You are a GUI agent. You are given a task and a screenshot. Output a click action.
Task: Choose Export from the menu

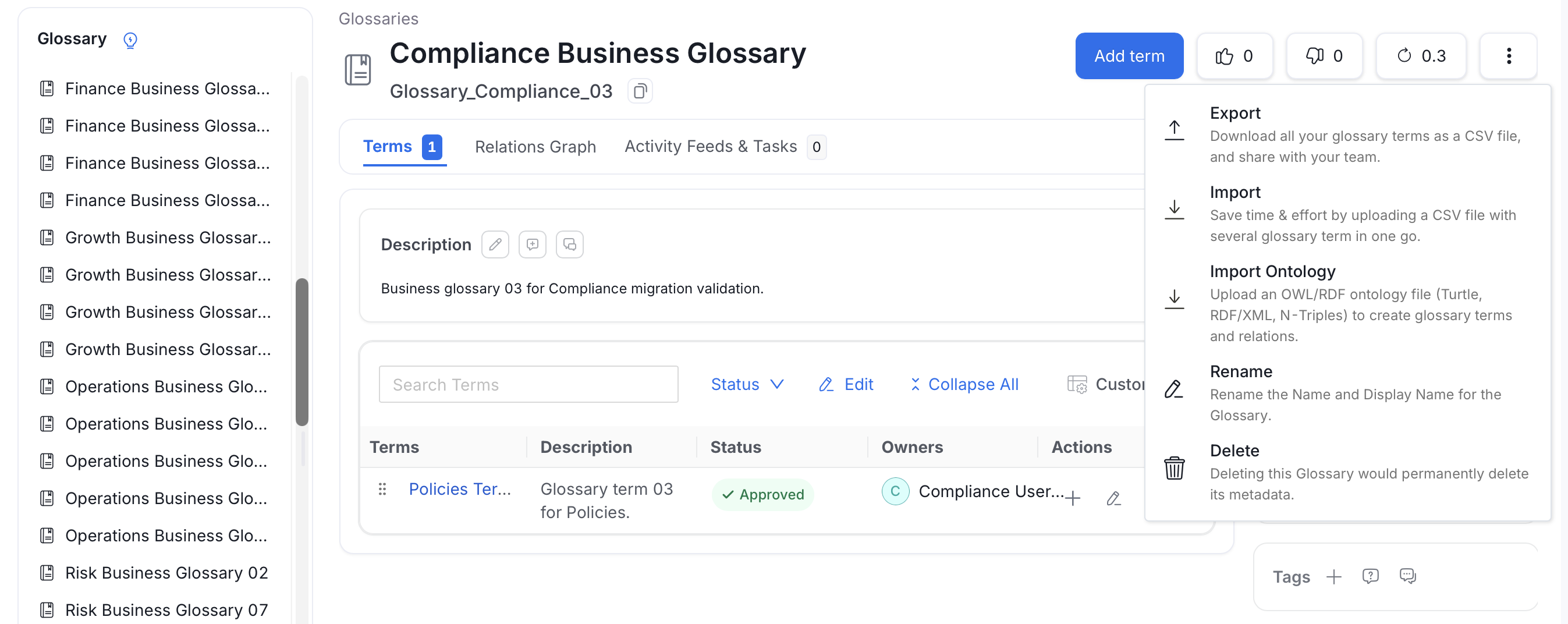click(x=1347, y=134)
